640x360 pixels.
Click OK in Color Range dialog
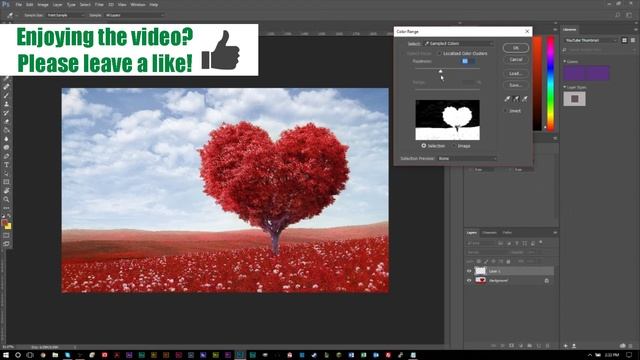coord(516,48)
